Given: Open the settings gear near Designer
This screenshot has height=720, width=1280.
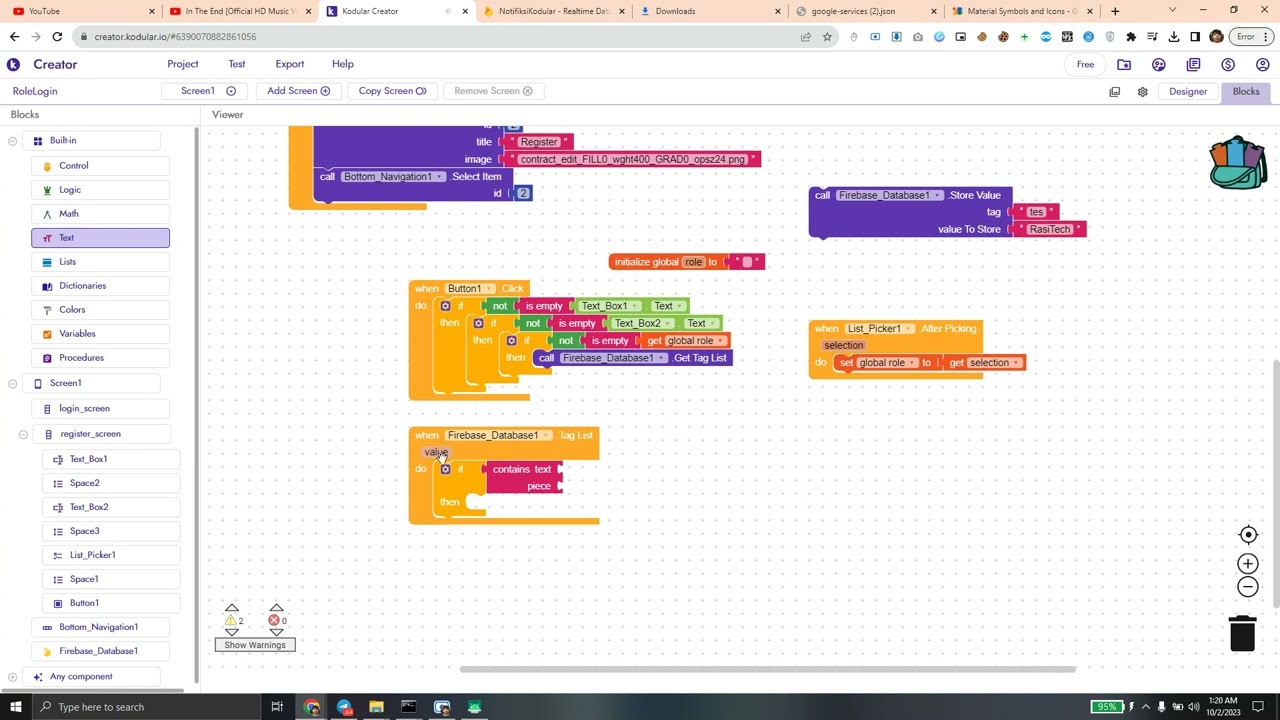Looking at the screenshot, I should (1142, 91).
